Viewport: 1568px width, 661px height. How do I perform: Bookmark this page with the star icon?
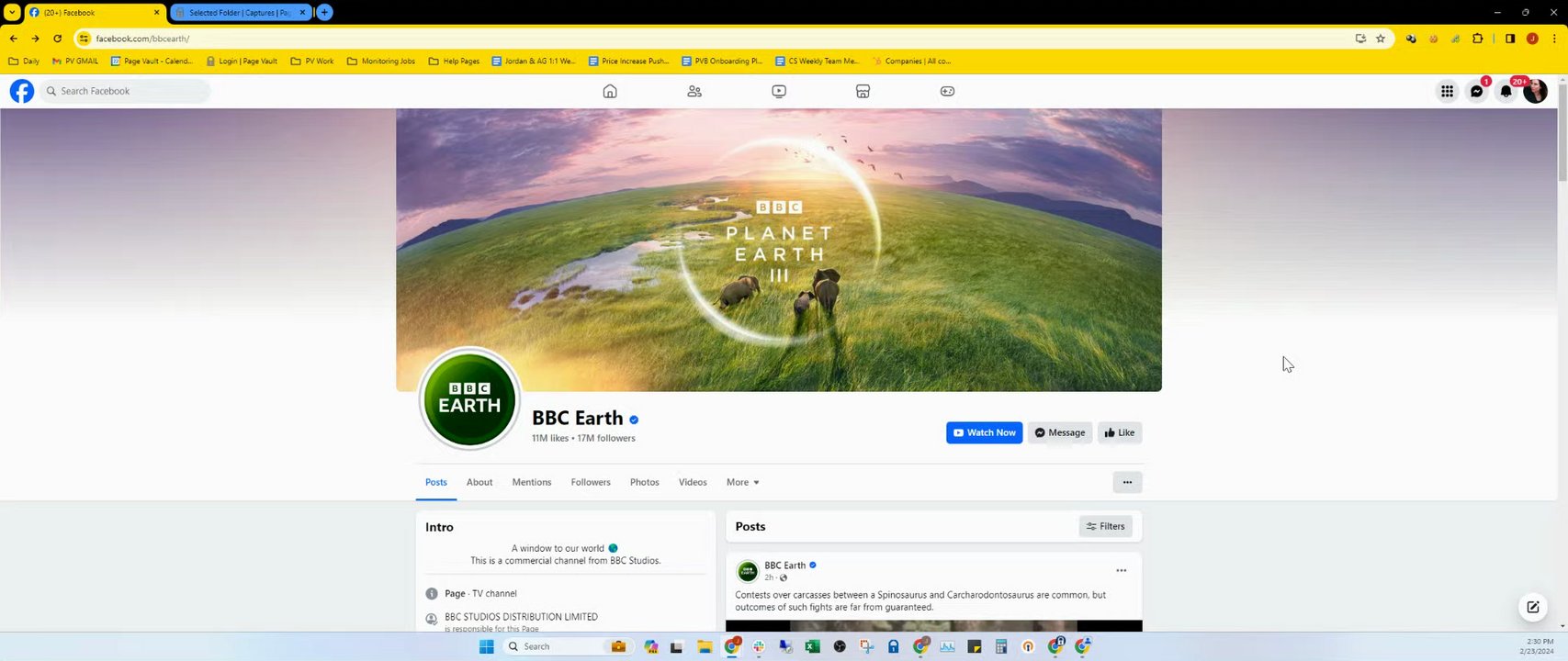tap(1381, 39)
